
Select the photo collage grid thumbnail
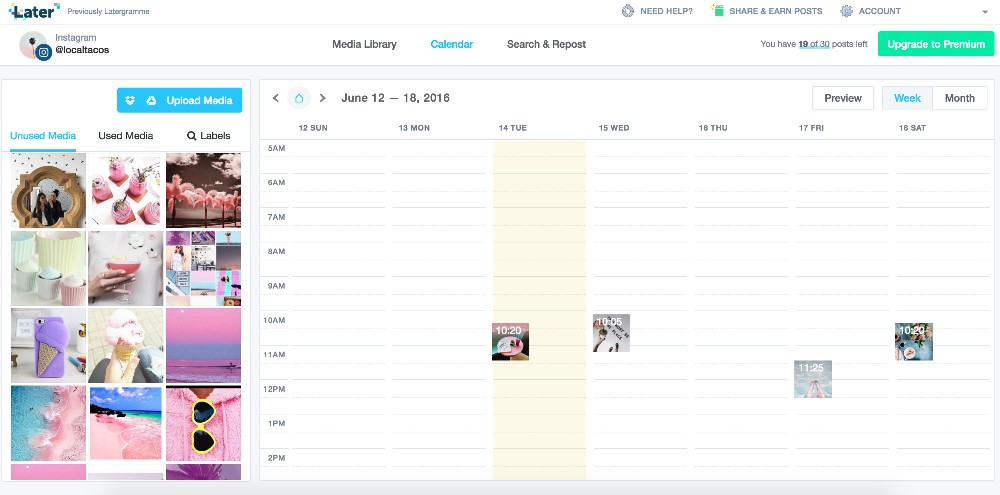[x=203, y=269]
